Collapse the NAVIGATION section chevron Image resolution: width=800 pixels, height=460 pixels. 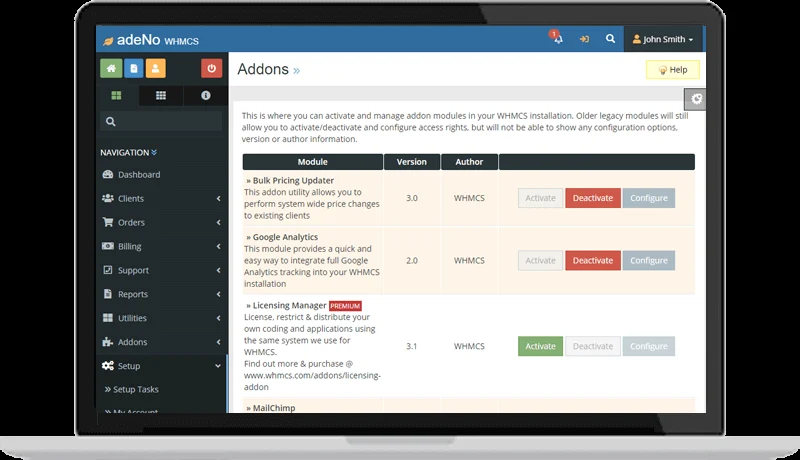click(x=154, y=152)
